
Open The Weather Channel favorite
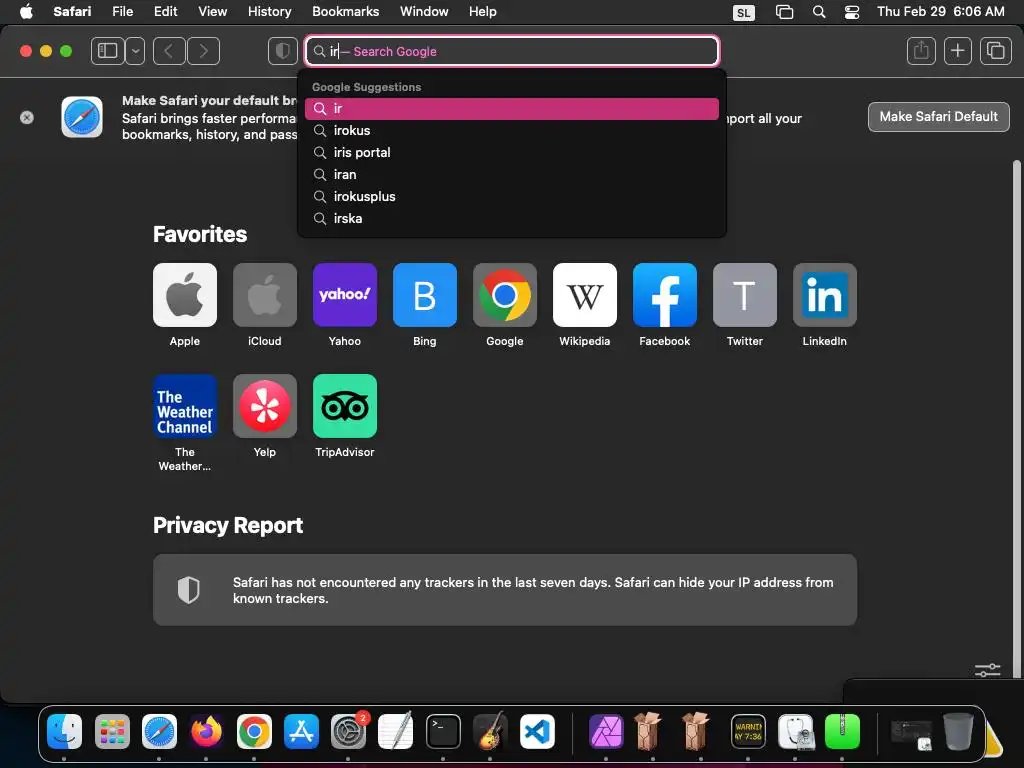tap(185, 406)
